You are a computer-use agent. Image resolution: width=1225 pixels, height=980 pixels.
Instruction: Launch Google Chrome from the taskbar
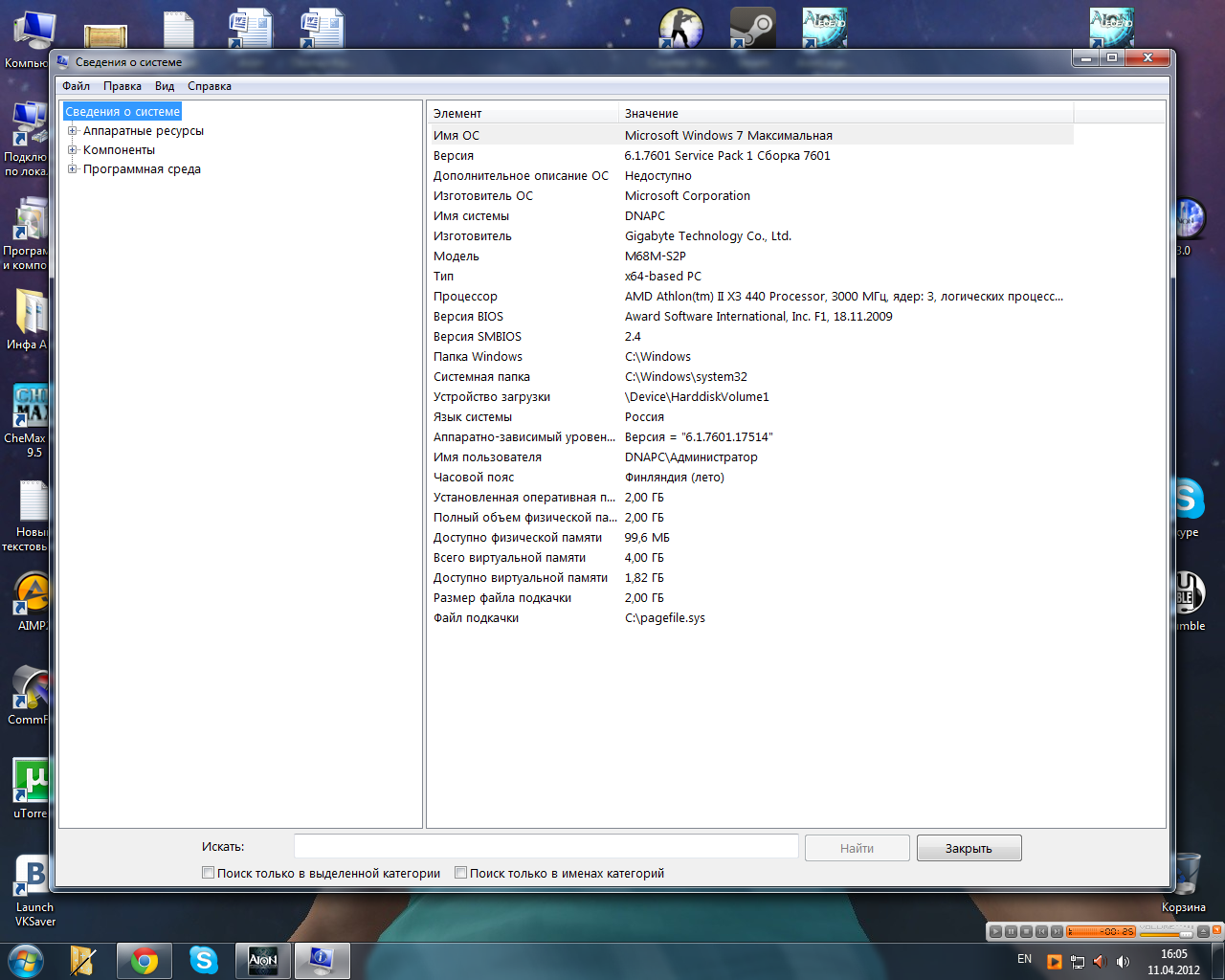[x=145, y=961]
